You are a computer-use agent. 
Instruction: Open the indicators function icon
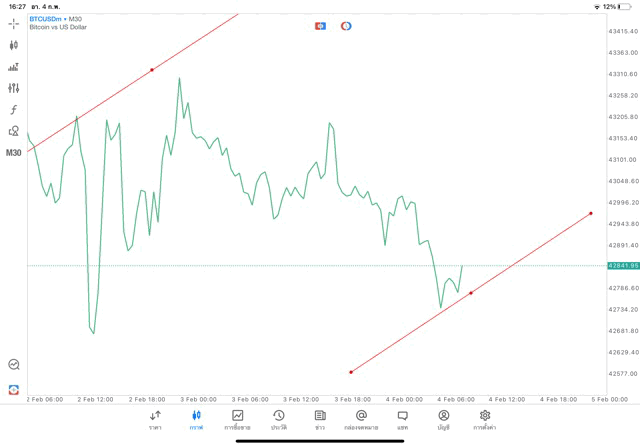click(14, 110)
